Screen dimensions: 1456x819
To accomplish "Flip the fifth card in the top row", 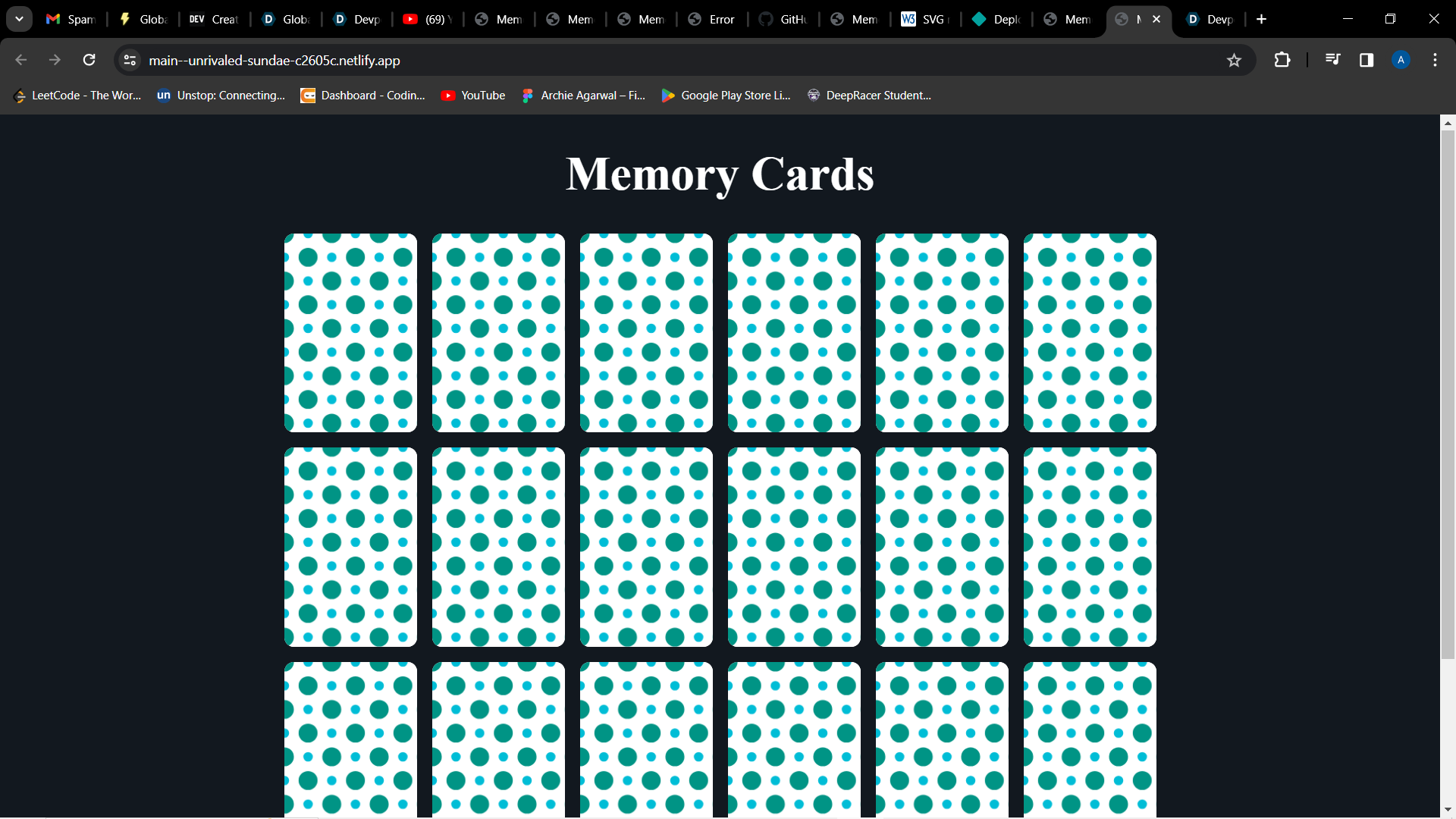I will (942, 333).
